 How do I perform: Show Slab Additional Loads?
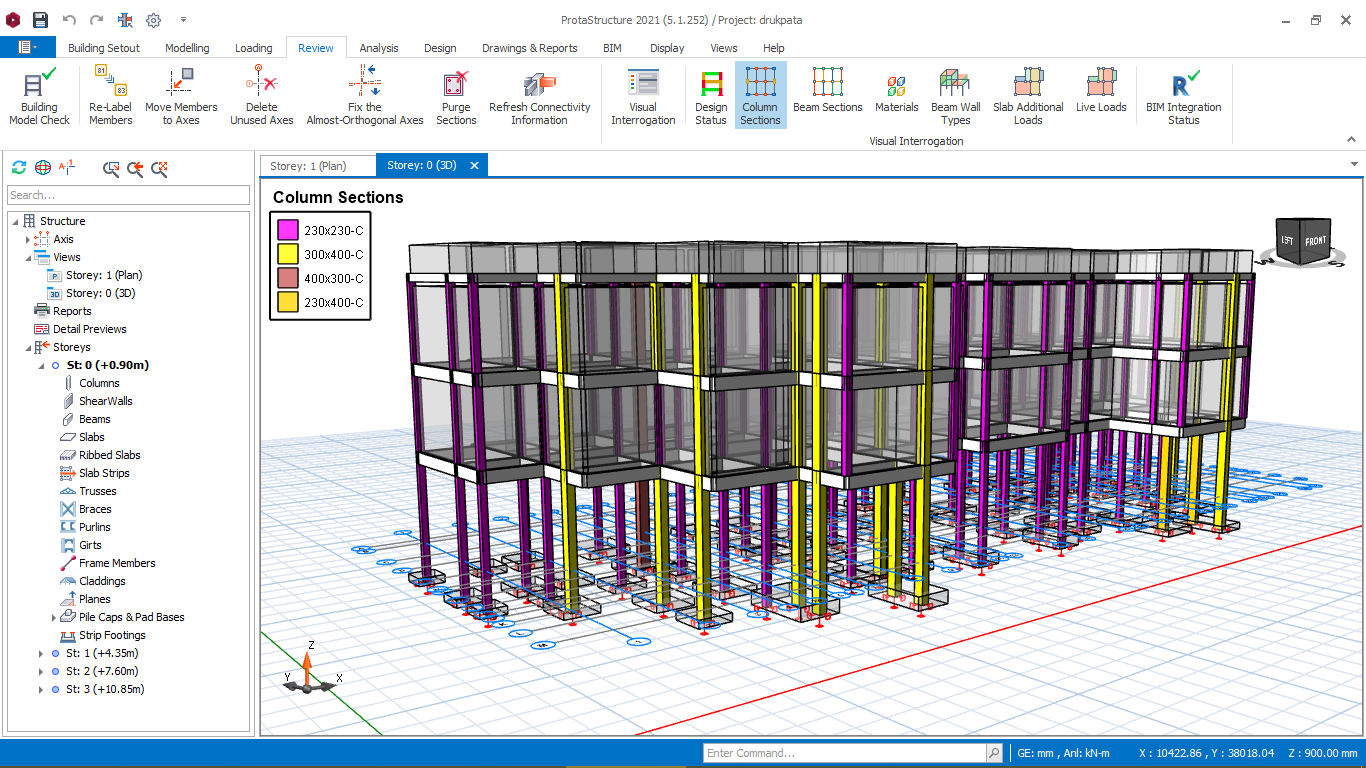point(1028,97)
